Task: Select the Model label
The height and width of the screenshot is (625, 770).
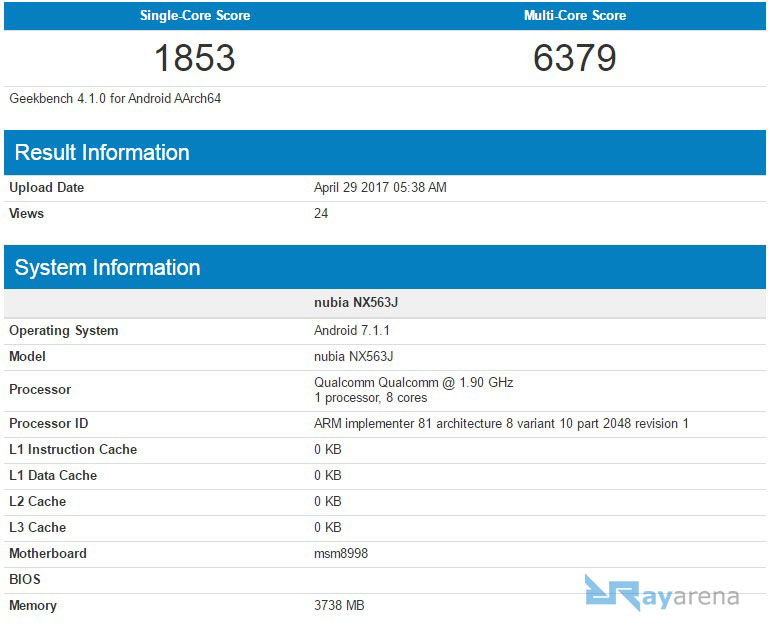Action: 28,356
